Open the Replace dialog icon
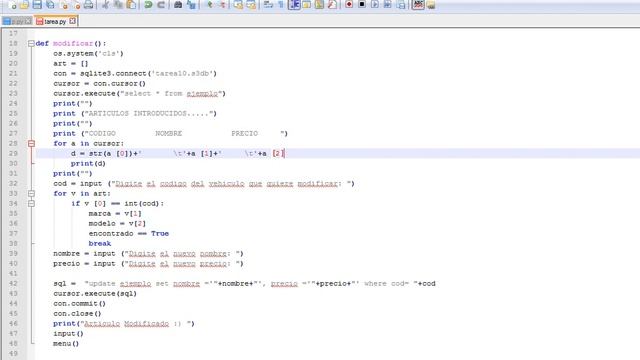Screen dimensions: 640x360 [191, 5]
